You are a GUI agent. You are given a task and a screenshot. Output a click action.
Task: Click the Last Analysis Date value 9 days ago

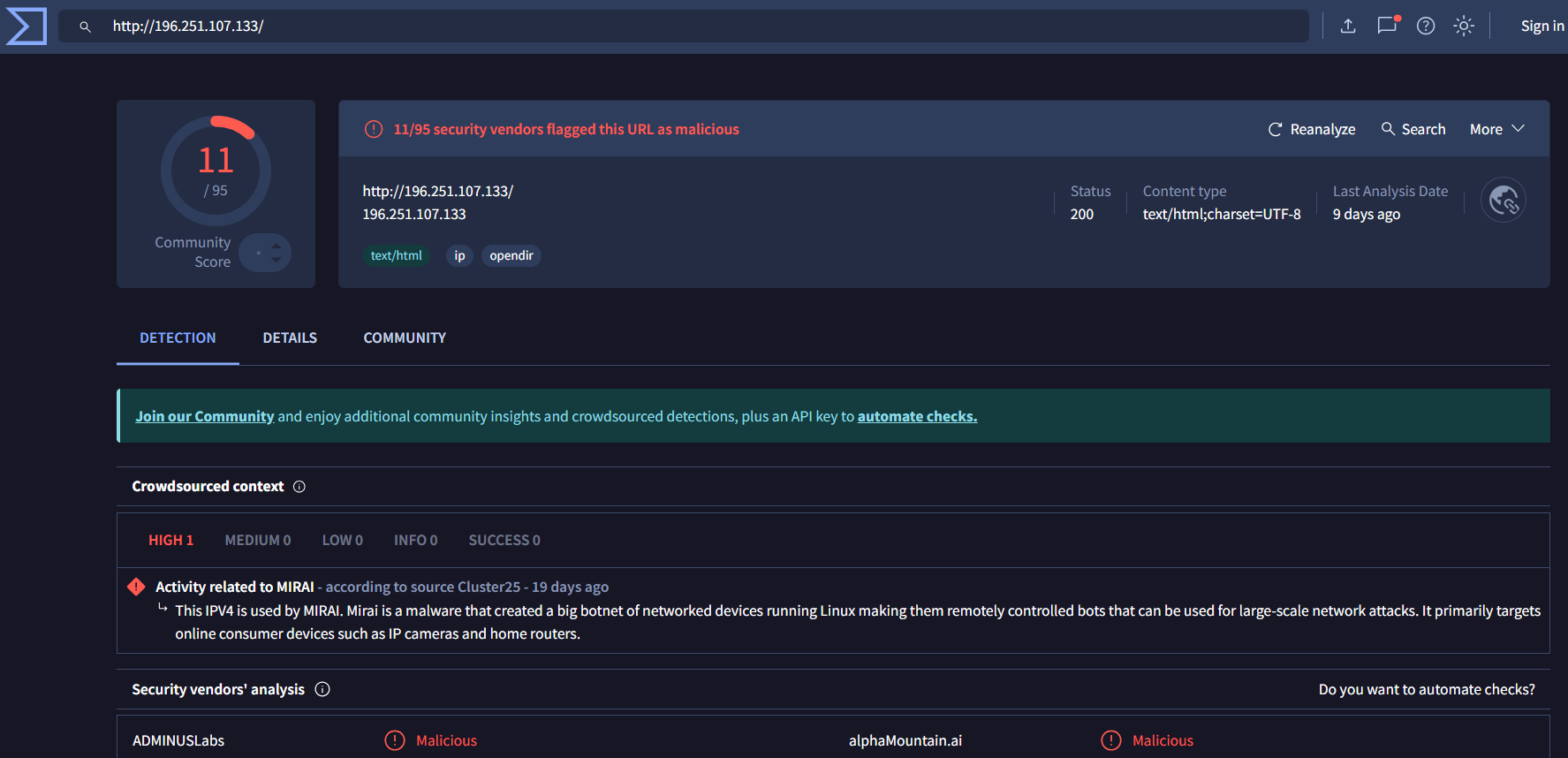point(1367,214)
